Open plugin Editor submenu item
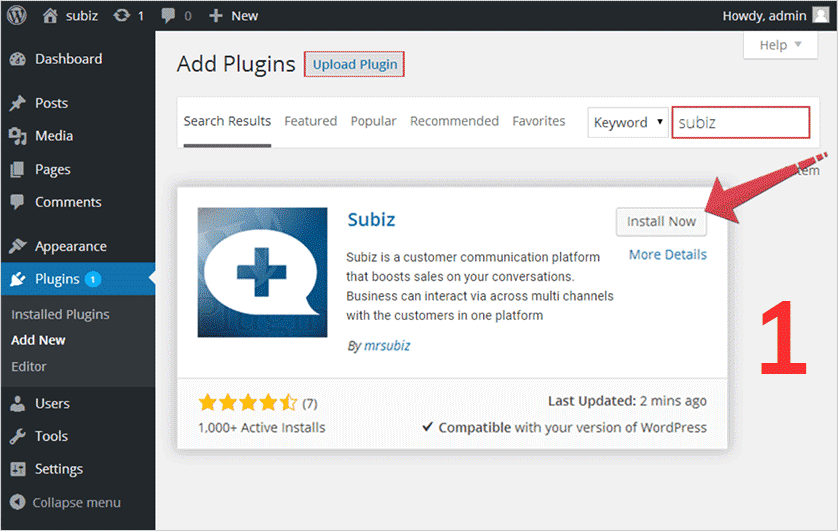Screen dimensions: 838x531 coord(29,366)
